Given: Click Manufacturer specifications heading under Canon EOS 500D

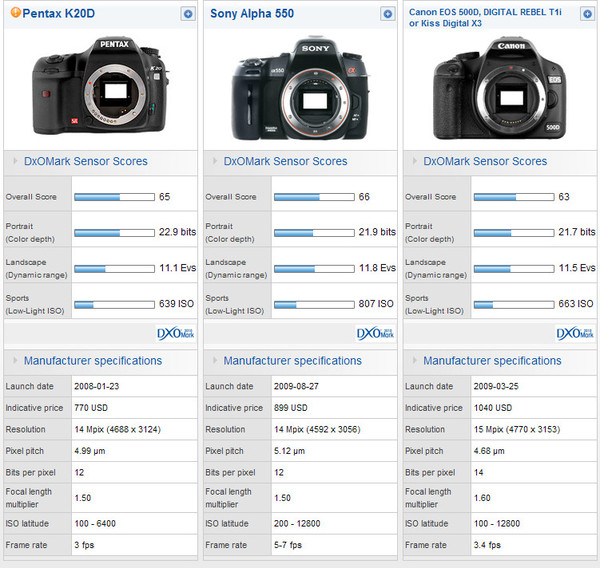Looking at the screenshot, I should [x=492, y=361].
